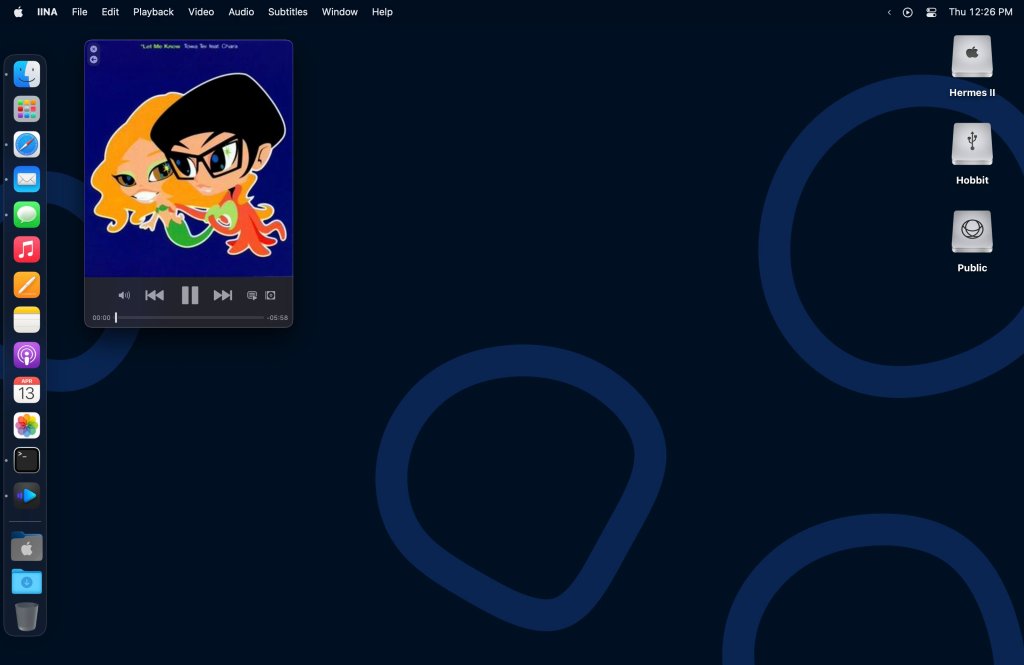The width and height of the screenshot is (1024, 665).
Task: Open the Music app in the Dock
Action: [27, 249]
